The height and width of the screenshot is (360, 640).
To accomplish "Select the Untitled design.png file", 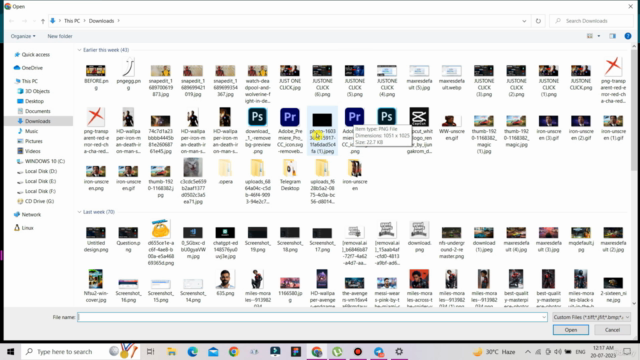I will tap(96, 240).
